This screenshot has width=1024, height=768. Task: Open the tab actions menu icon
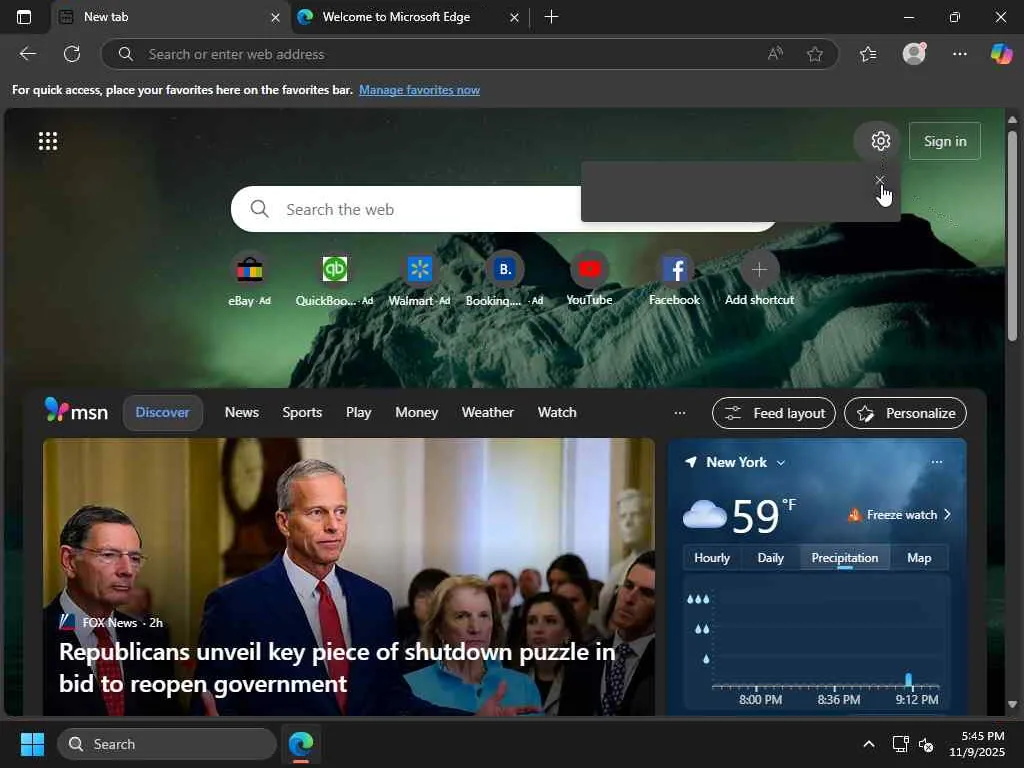[24, 17]
